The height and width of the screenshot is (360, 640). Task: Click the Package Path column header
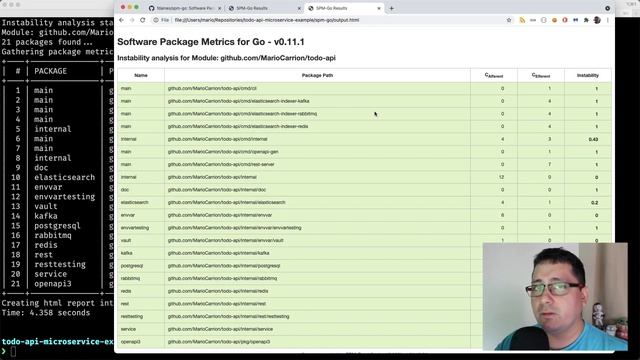tap(317, 76)
